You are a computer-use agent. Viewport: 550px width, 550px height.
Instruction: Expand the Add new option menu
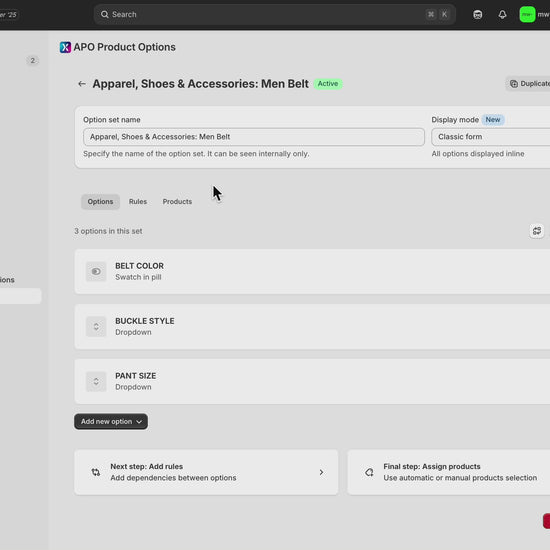pyautogui.click(x=111, y=421)
